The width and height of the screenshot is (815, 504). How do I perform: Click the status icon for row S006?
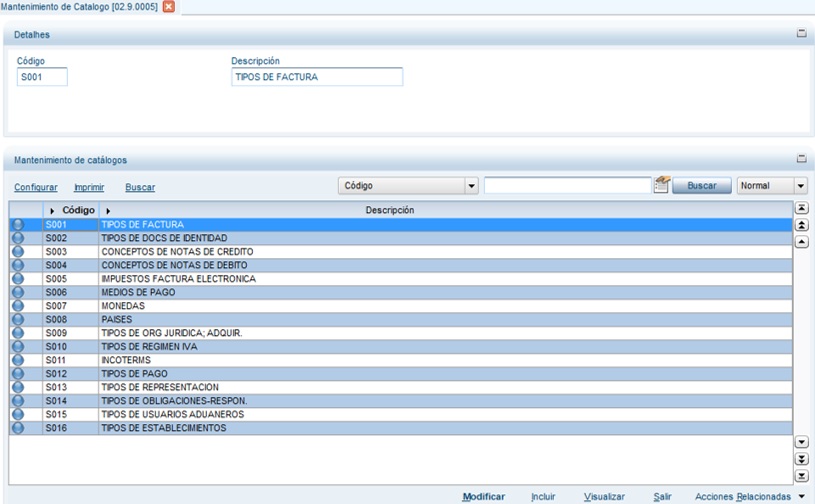point(18,292)
